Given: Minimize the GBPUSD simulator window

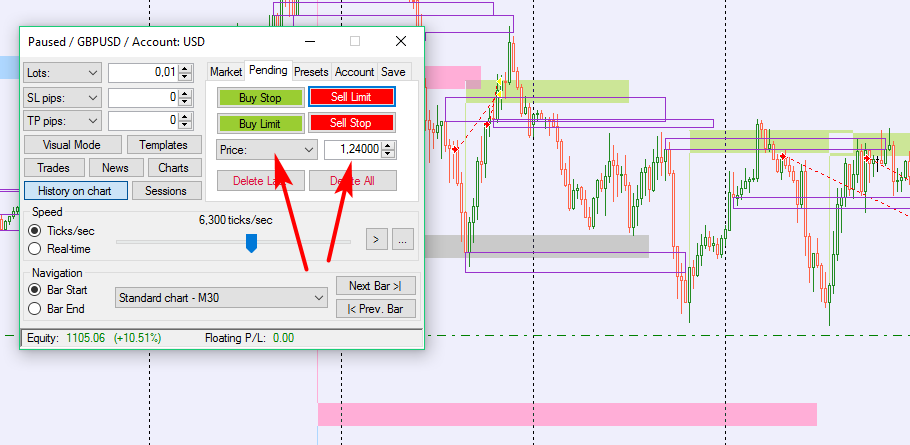Looking at the screenshot, I should [310, 41].
